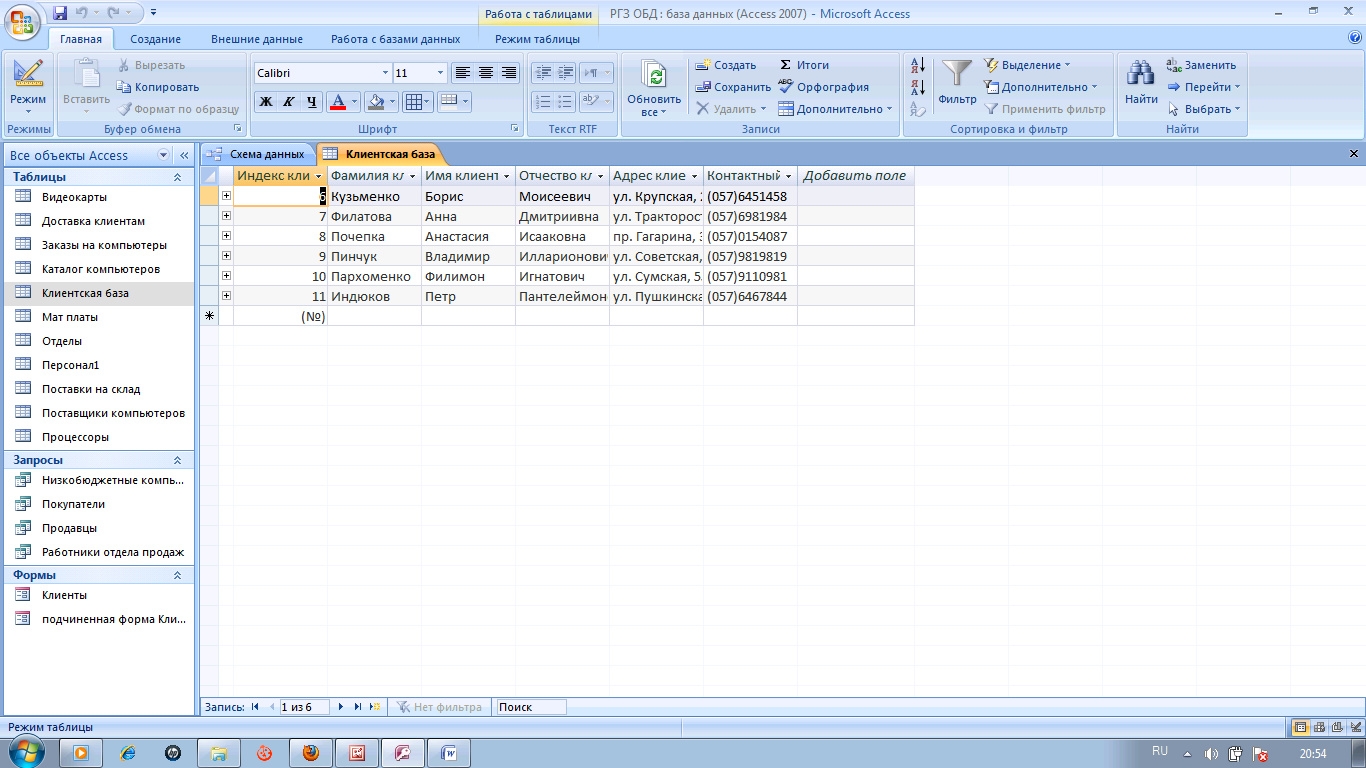Switch to Внешние данные ribbon tab
The image size is (1366, 768).
click(x=257, y=39)
